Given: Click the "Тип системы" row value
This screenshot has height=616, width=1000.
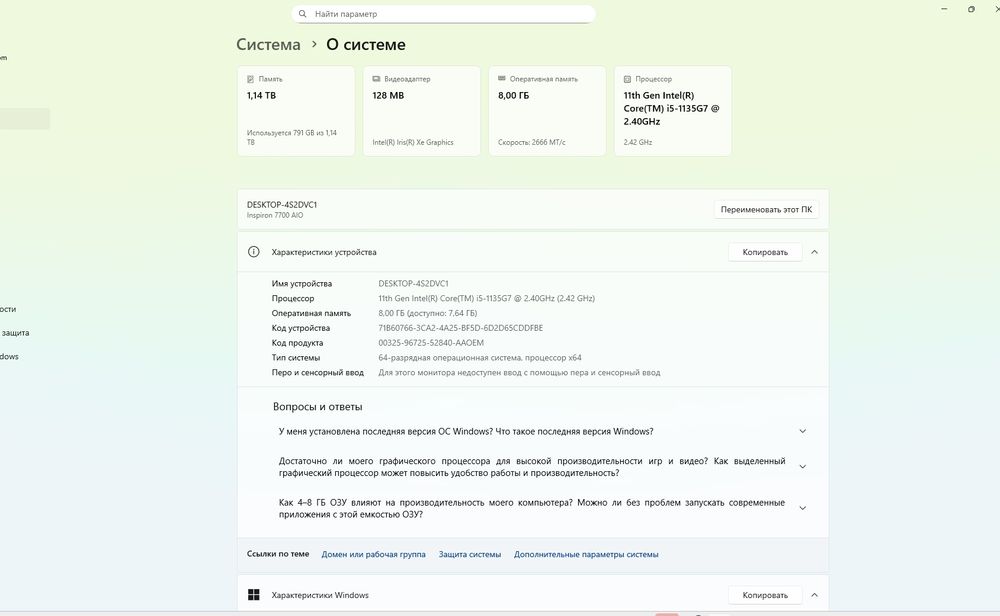Looking at the screenshot, I should pos(480,358).
